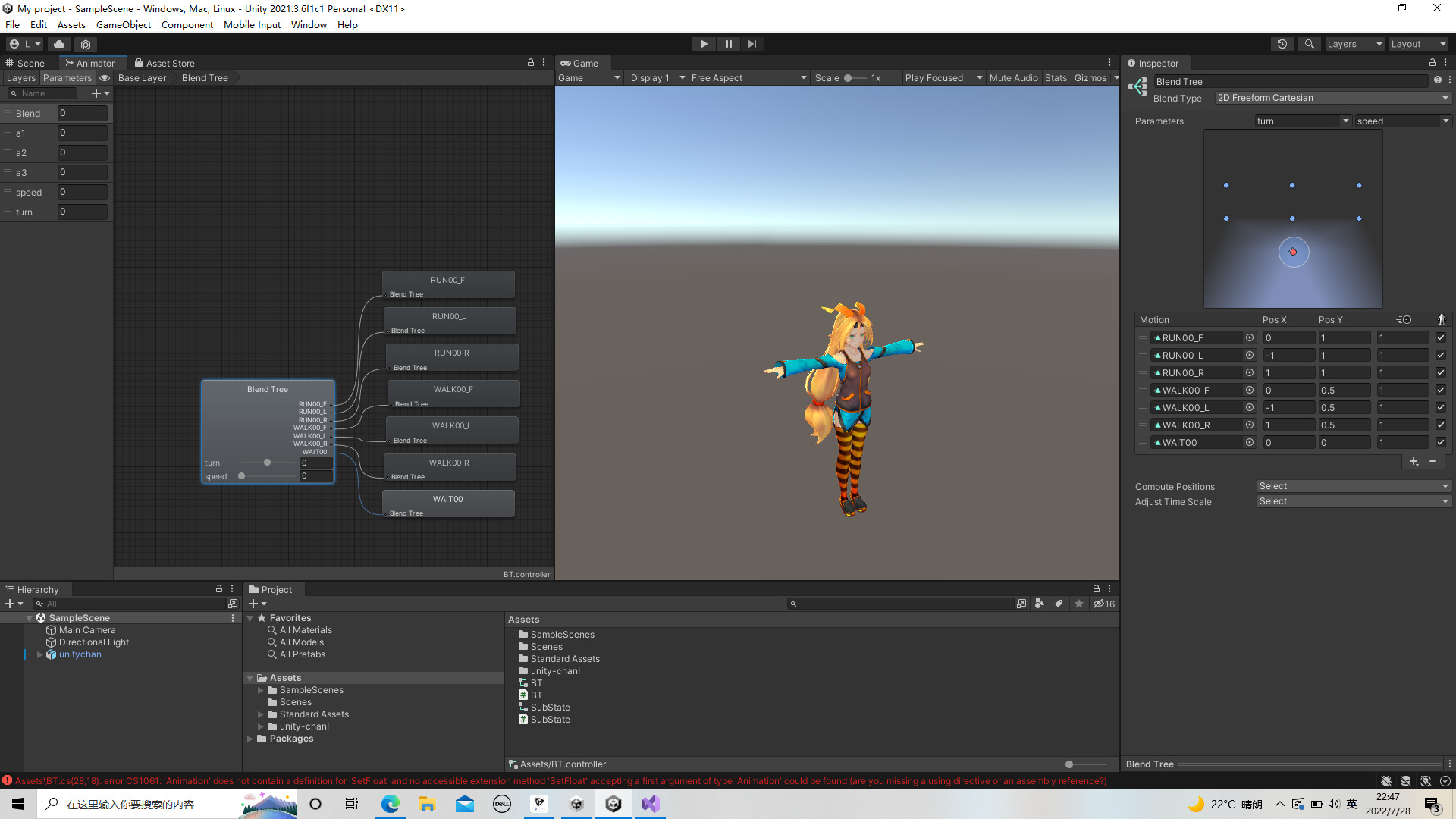Add a motion field with plus

click(1414, 461)
